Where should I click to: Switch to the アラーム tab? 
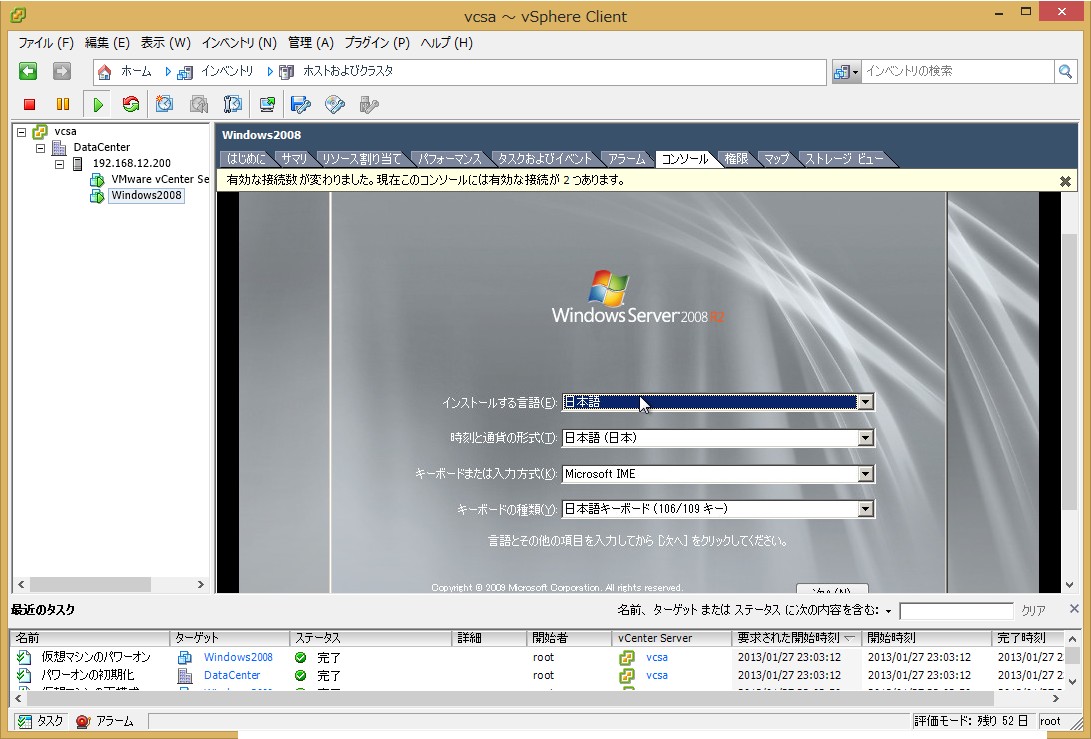627,159
